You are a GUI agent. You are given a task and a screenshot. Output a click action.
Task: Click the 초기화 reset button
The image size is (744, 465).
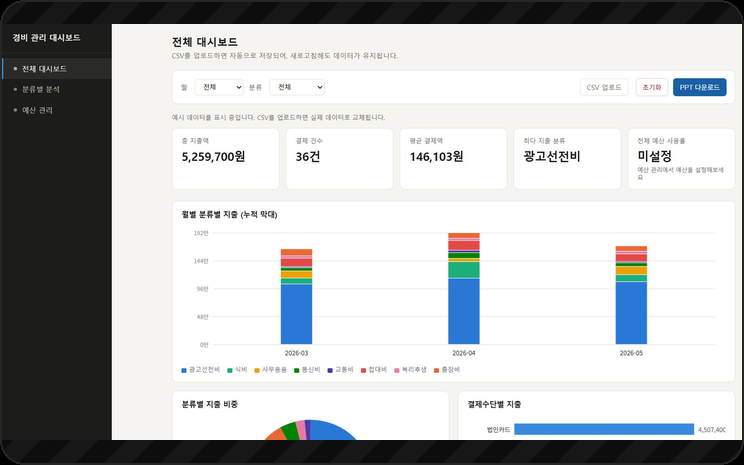point(652,87)
